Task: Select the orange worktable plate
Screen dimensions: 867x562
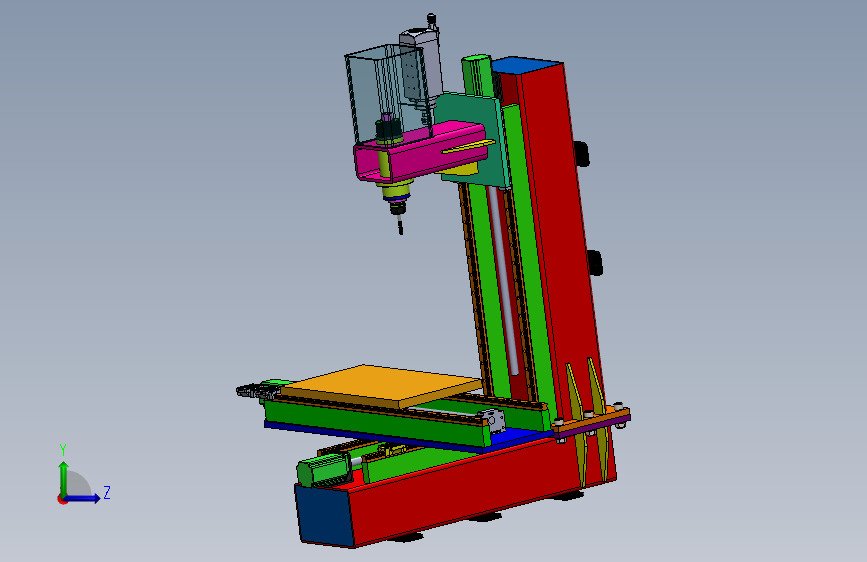Action: 382,386
